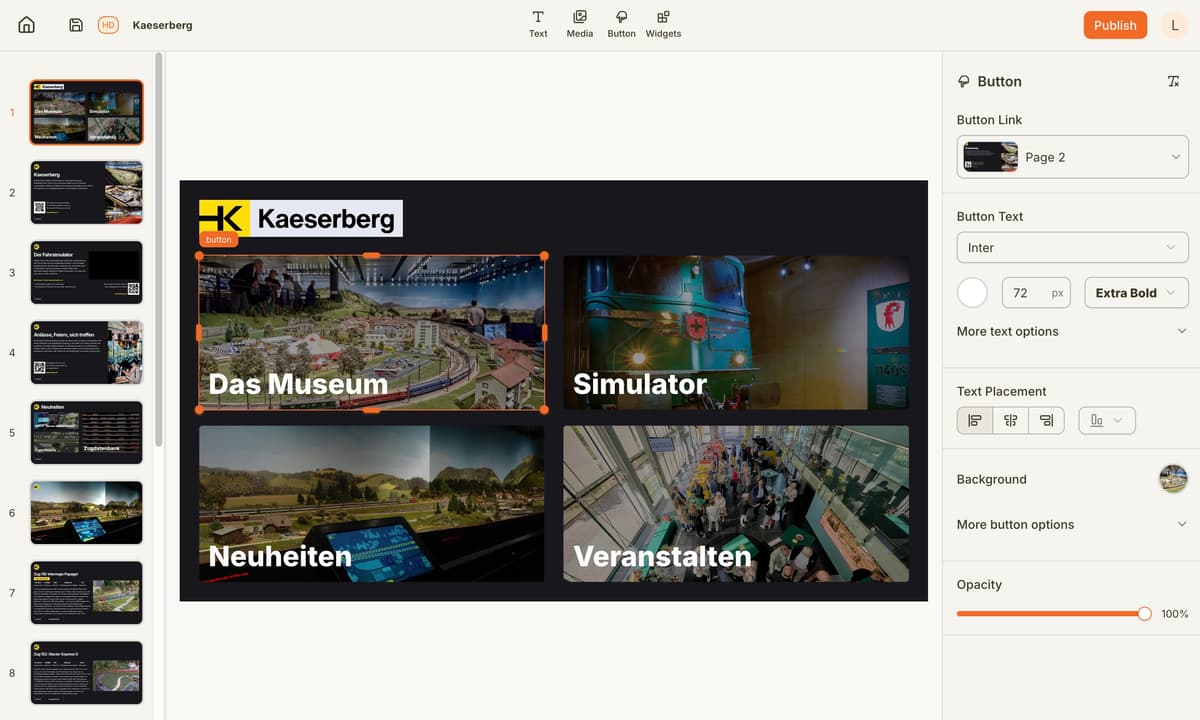Enable center text placement
This screenshot has height=720, width=1200.
(1010, 420)
